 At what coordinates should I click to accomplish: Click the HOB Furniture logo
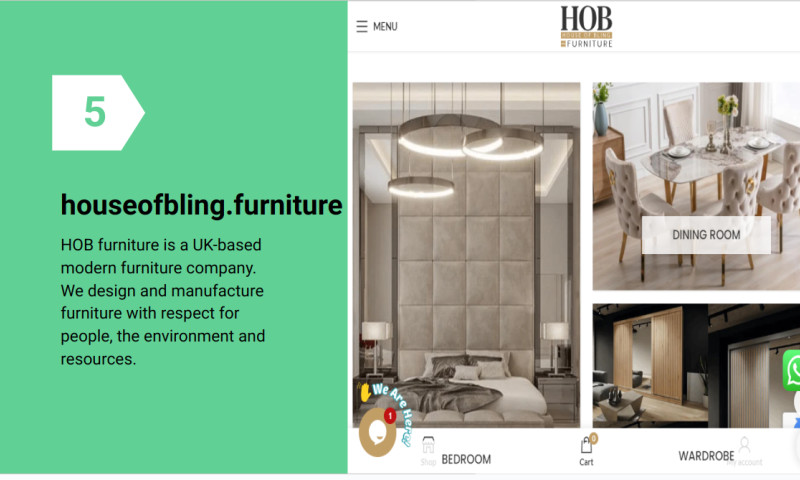click(x=586, y=27)
